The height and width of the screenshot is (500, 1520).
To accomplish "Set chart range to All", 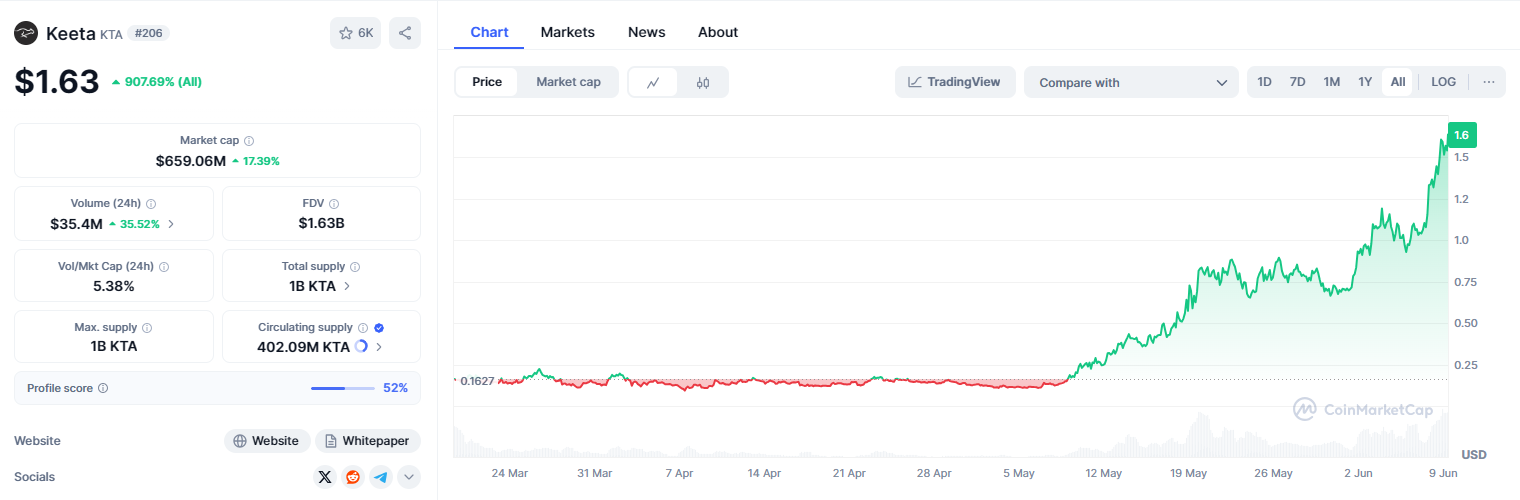I will click(1397, 82).
